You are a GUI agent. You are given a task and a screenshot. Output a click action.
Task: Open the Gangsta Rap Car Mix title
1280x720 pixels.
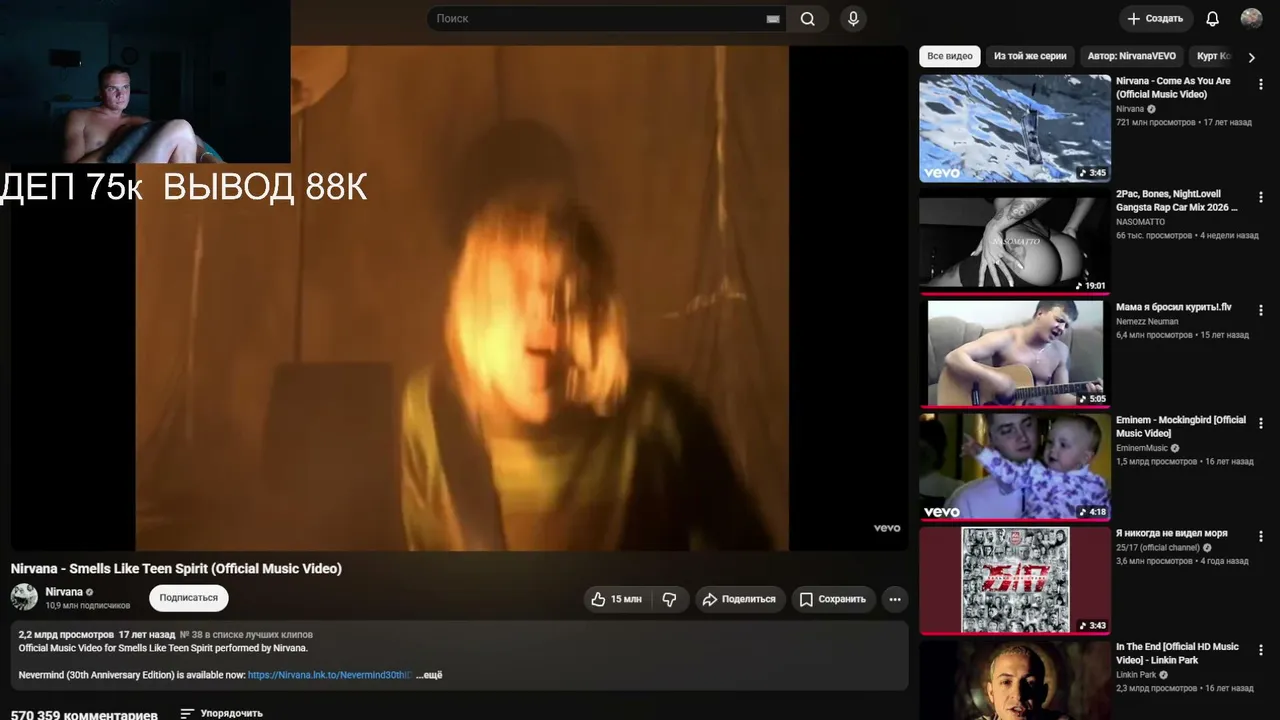1177,201
